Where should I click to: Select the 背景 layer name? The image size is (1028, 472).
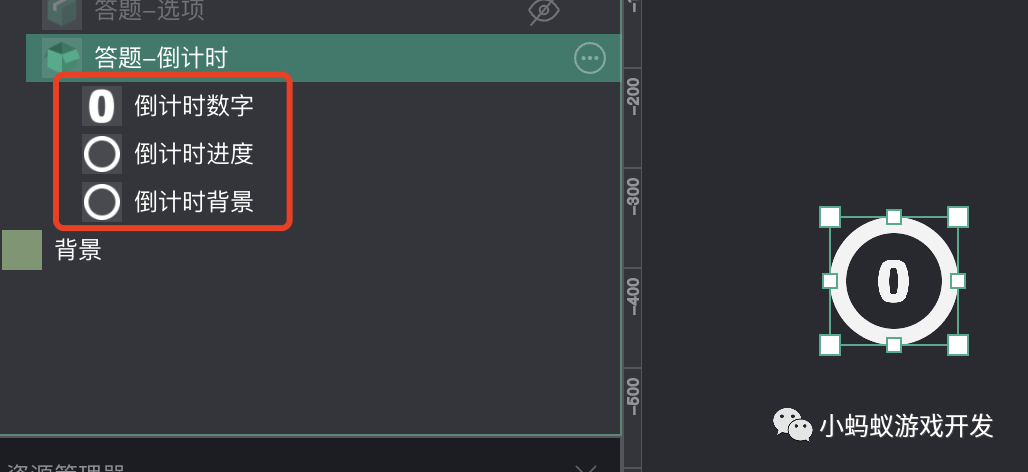78,250
